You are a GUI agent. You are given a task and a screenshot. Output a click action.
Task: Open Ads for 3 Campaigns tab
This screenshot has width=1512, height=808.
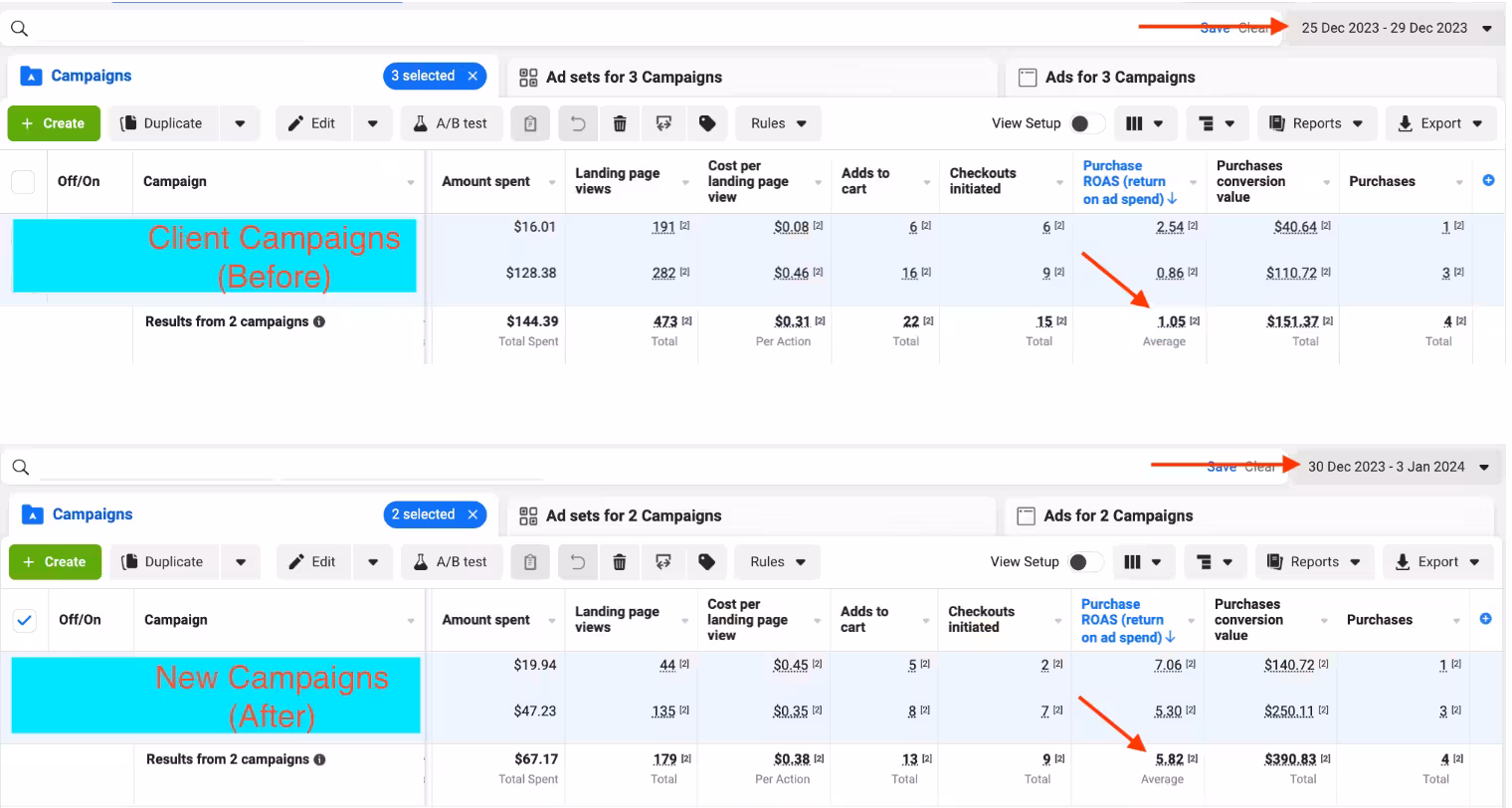click(x=1250, y=77)
